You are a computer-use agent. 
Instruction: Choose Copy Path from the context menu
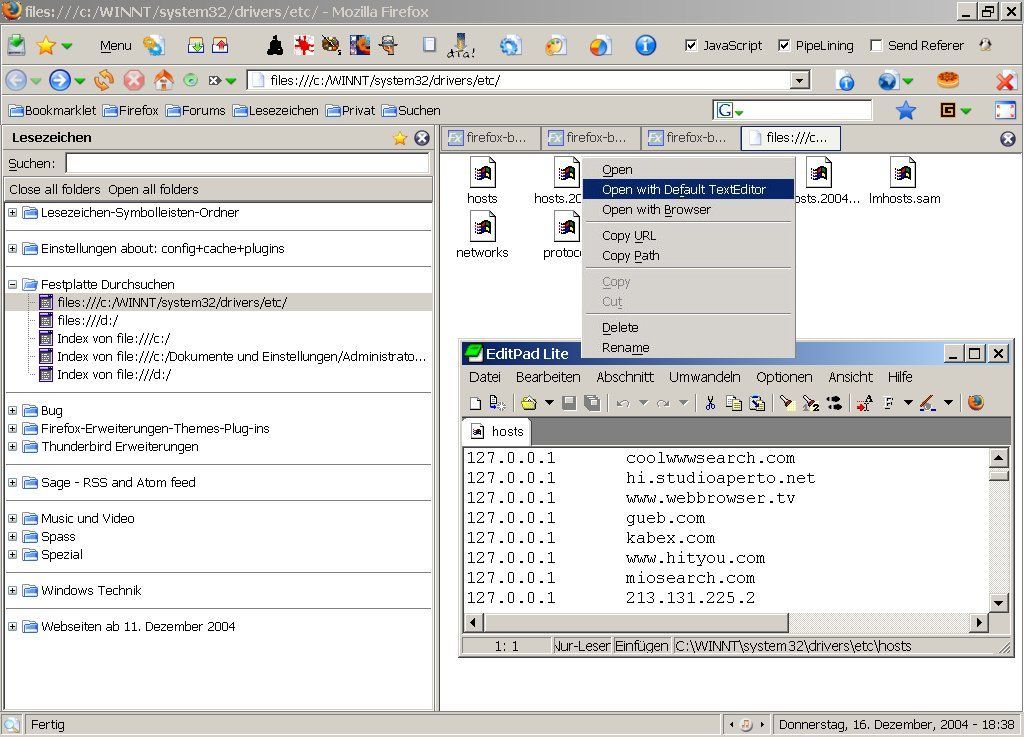[688, 256]
